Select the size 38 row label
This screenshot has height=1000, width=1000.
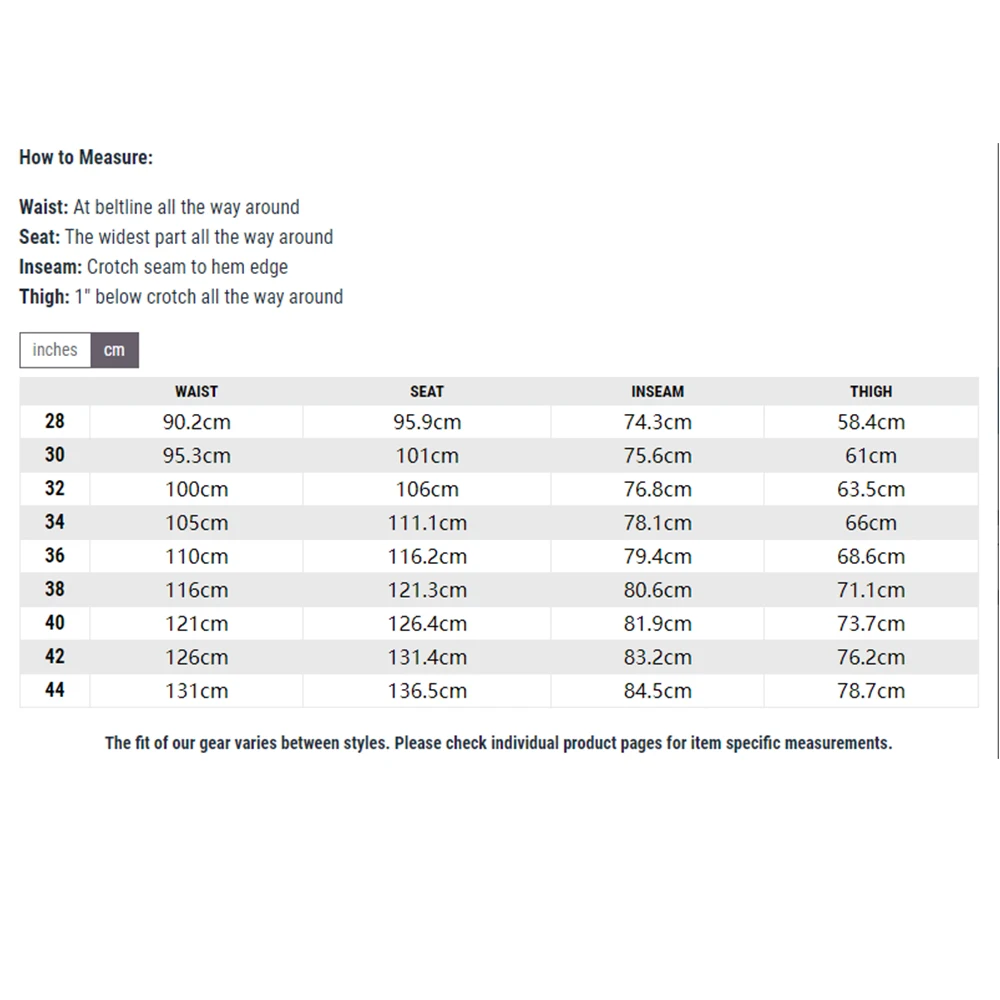(x=55, y=589)
